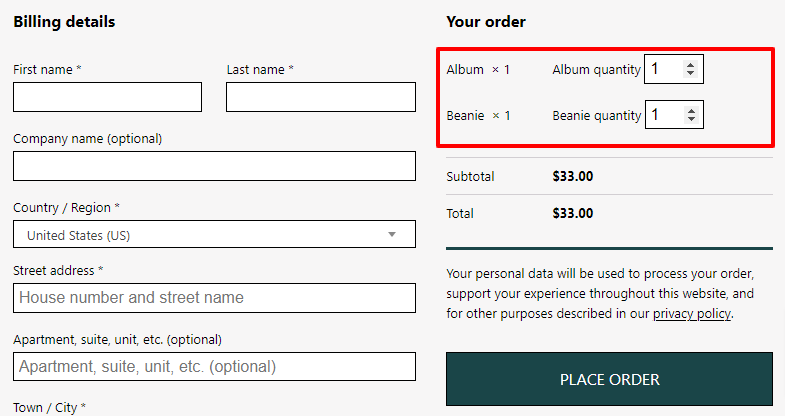This screenshot has width=785, height=416.
Task: Click the Billing details heading
Action: pyautogui.click(x=64, y=22)
